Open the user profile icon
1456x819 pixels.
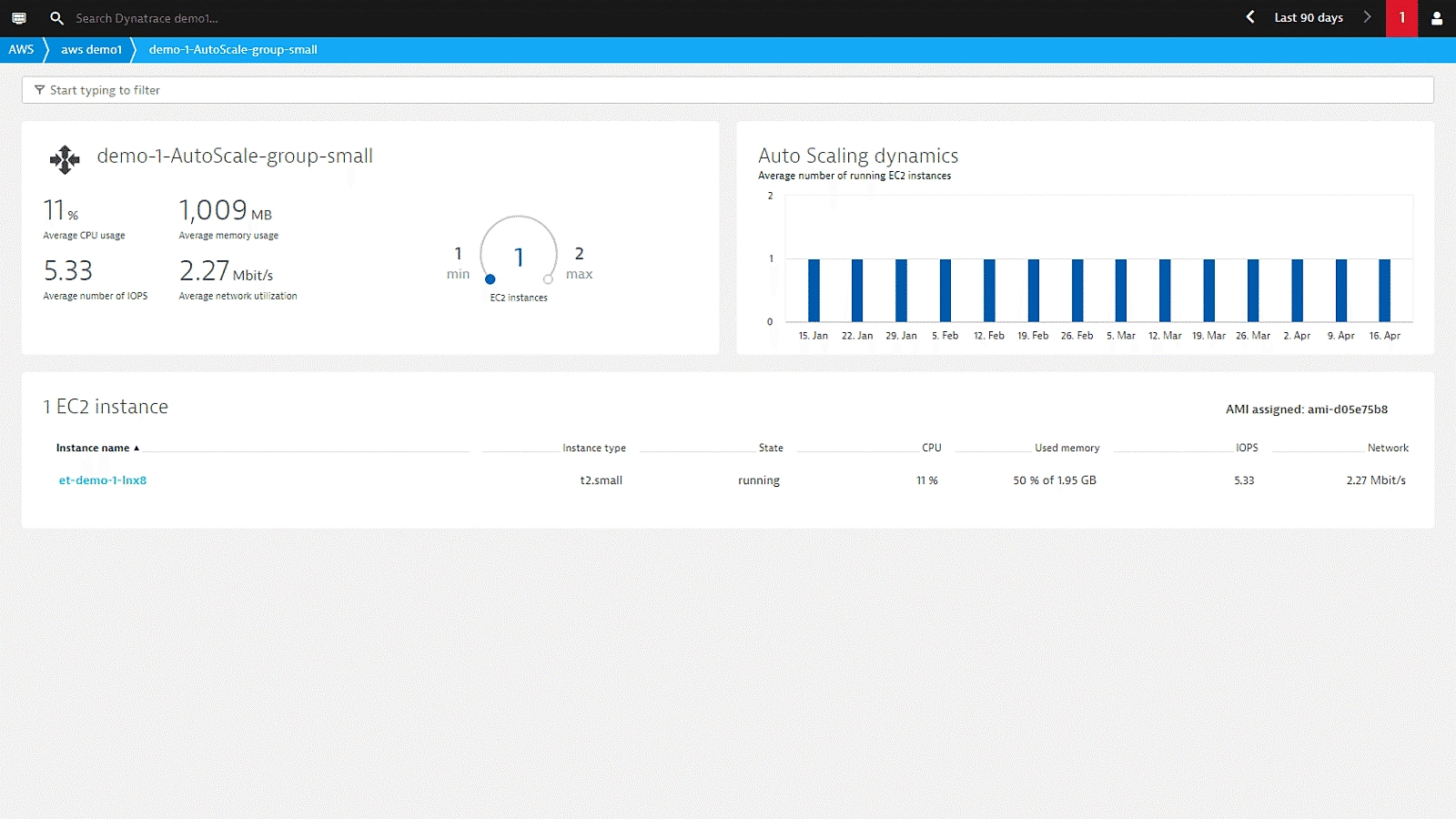tap(1436, 17)
